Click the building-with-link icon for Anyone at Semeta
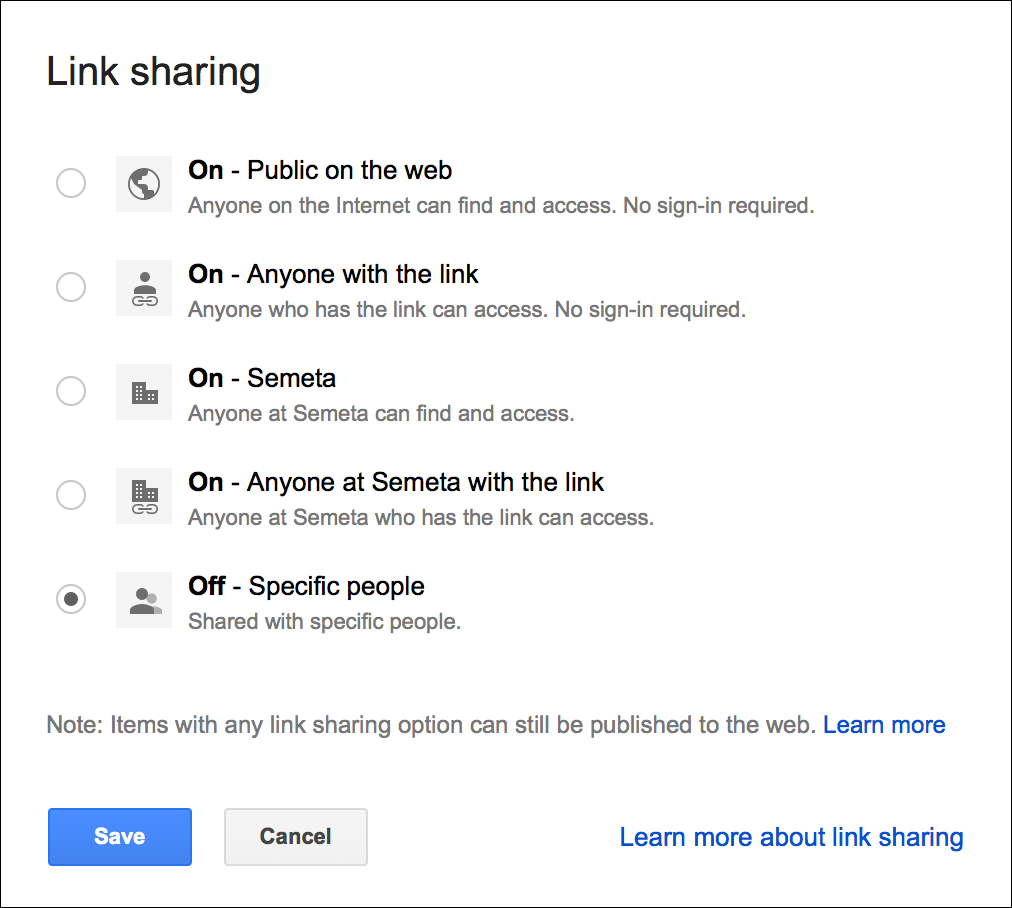 pyautogui.click(x=144, y=496)
